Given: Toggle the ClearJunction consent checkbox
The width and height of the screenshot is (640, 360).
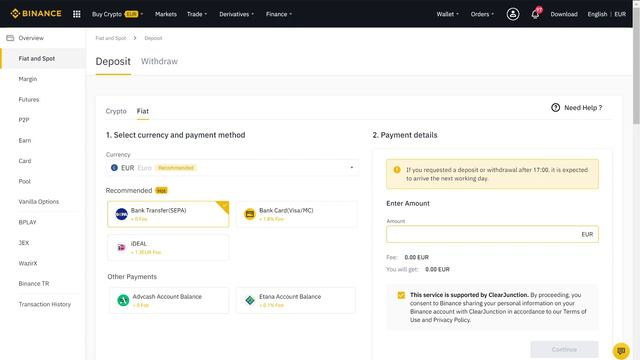Looking at the screenshot, I should [401, 295].
